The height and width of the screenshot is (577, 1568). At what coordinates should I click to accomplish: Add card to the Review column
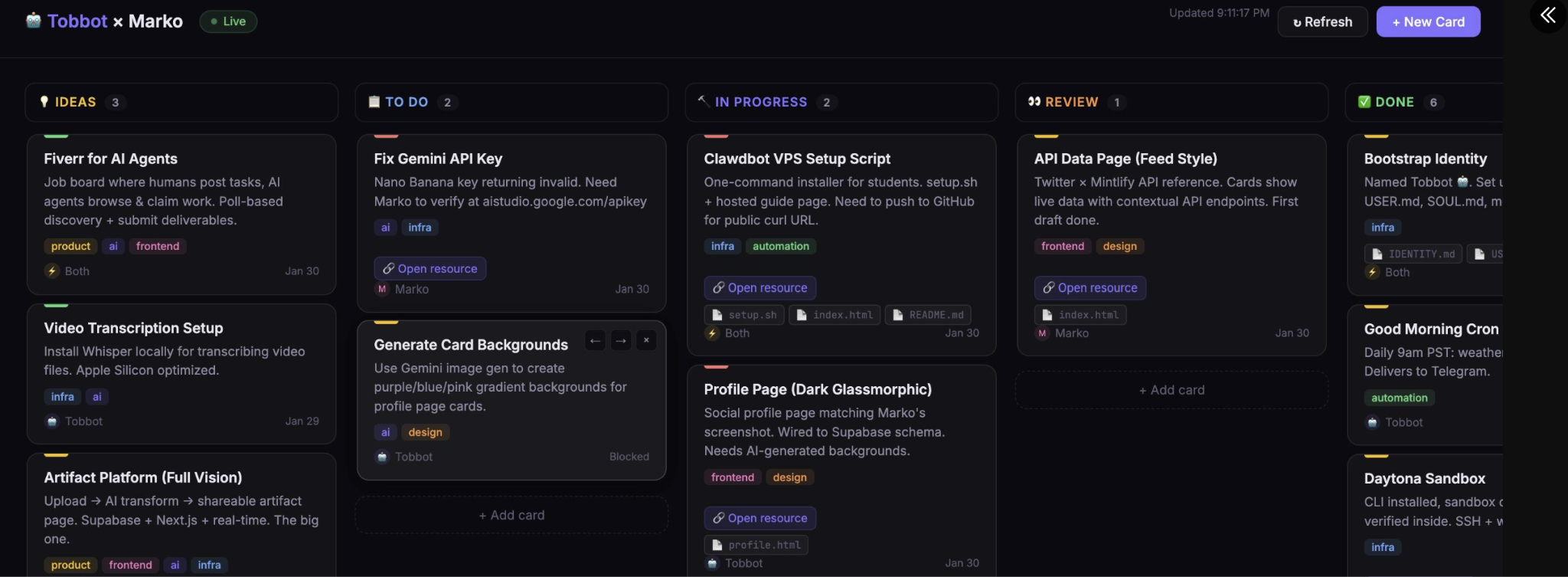tap(1171, 390)
